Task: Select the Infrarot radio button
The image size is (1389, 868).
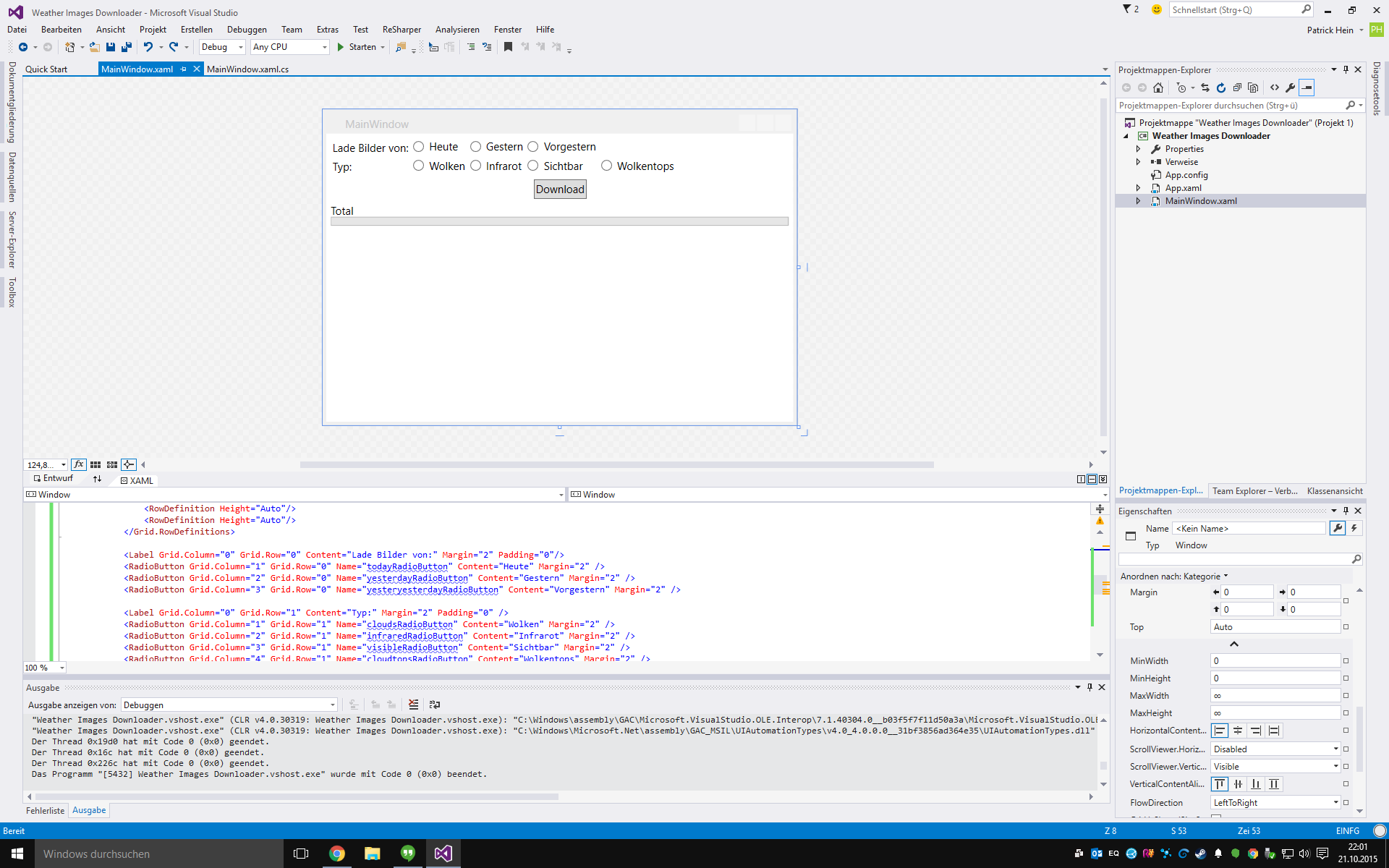Action: (476, 166)
